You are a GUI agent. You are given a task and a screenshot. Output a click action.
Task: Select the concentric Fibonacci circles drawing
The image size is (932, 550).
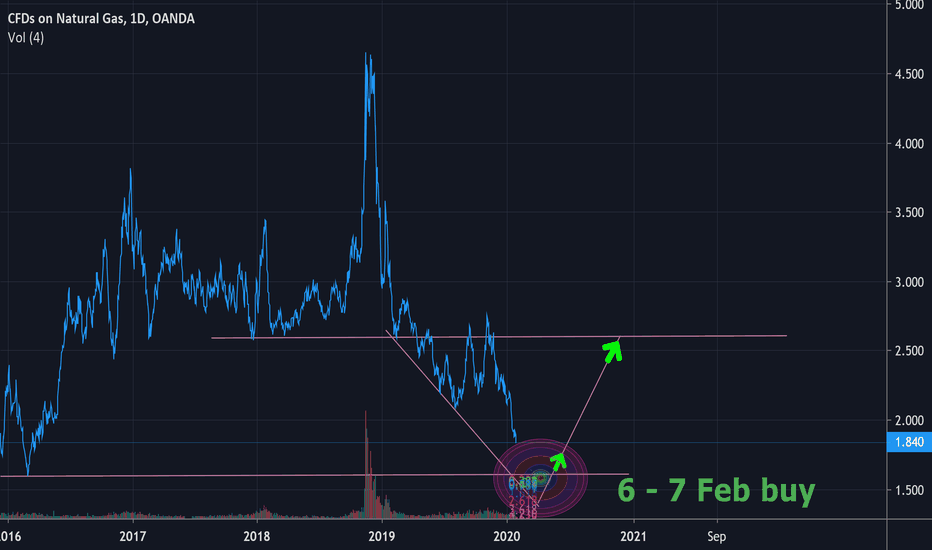click(x=540, y=477)
